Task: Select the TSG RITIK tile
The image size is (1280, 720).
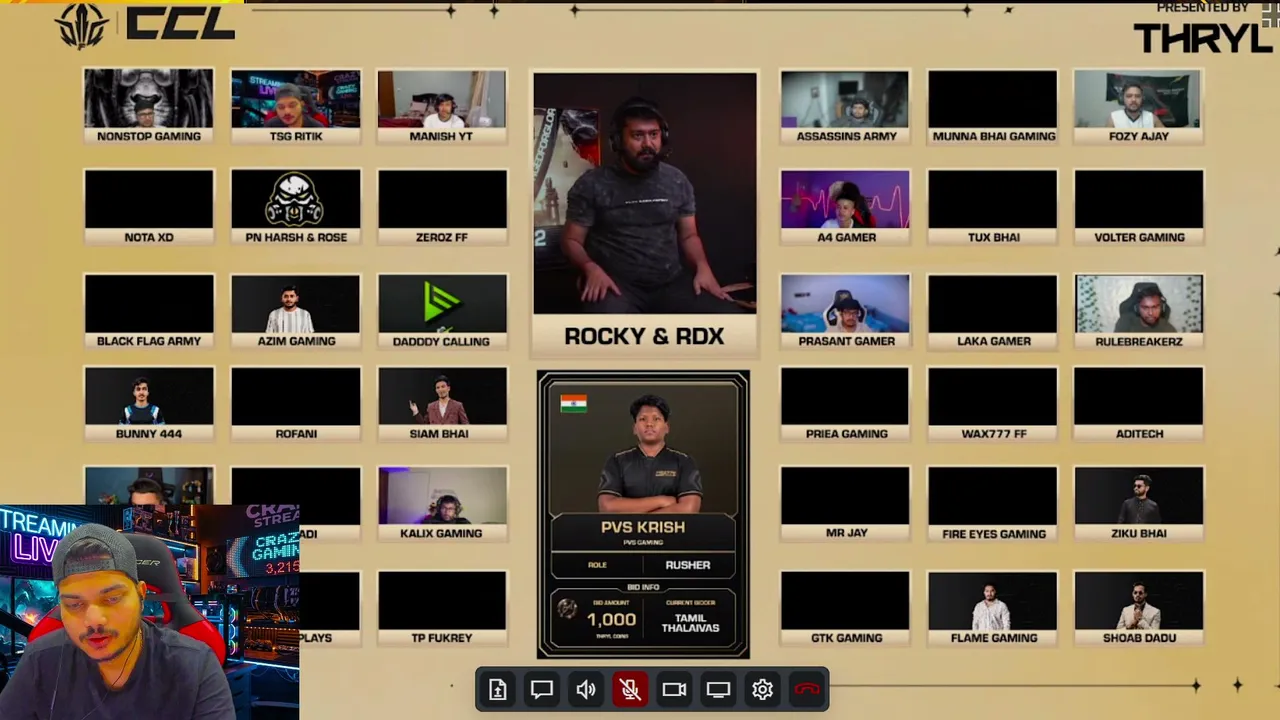Action: point(296,106)
